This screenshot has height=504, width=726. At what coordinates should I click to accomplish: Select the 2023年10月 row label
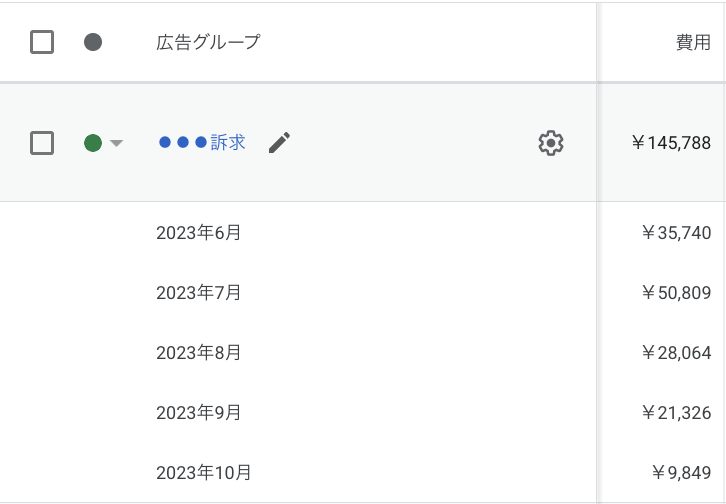[x=203, y=472]
